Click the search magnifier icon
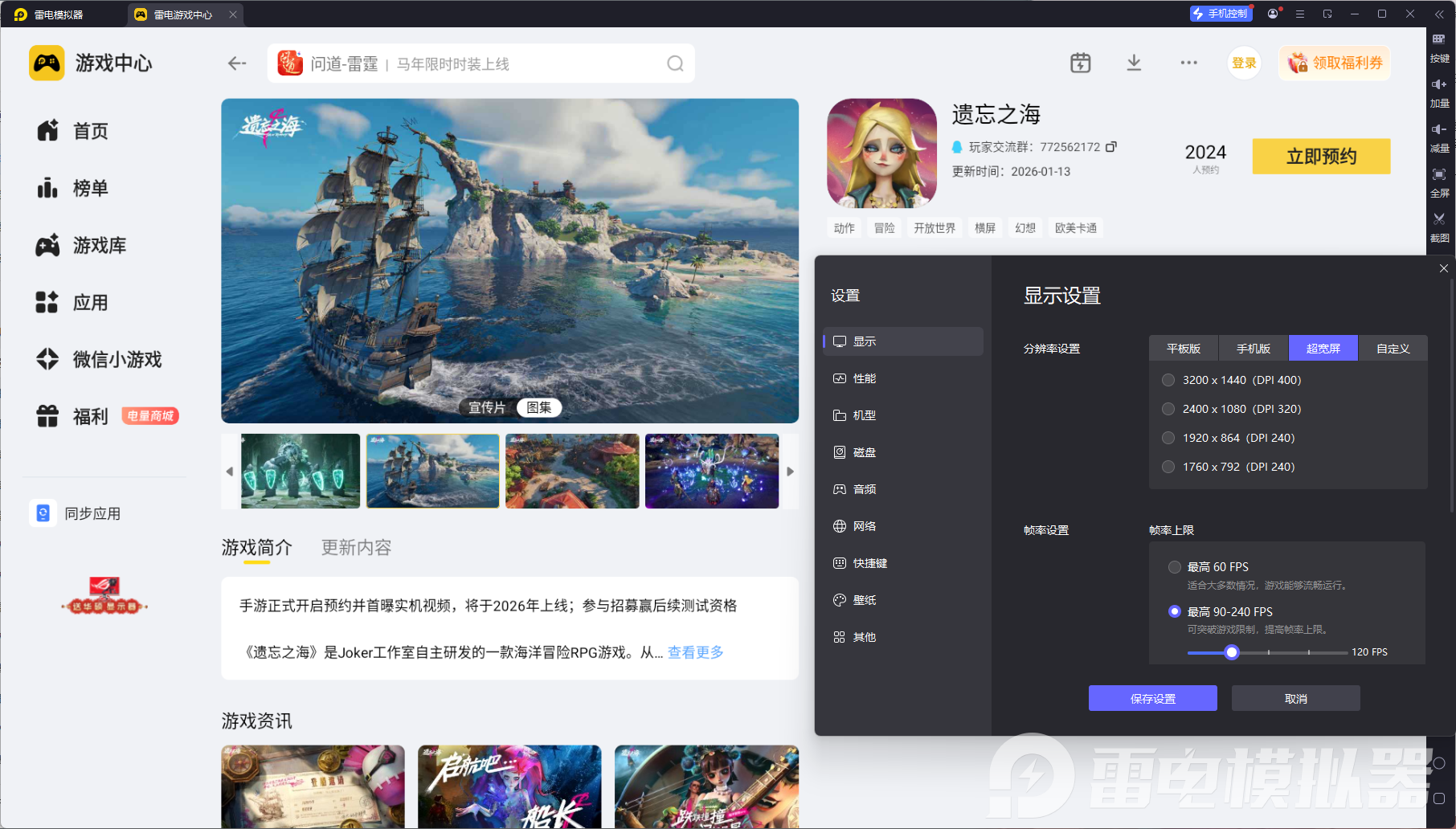Viewport: 1456px width, 829px height. point(675,63)
